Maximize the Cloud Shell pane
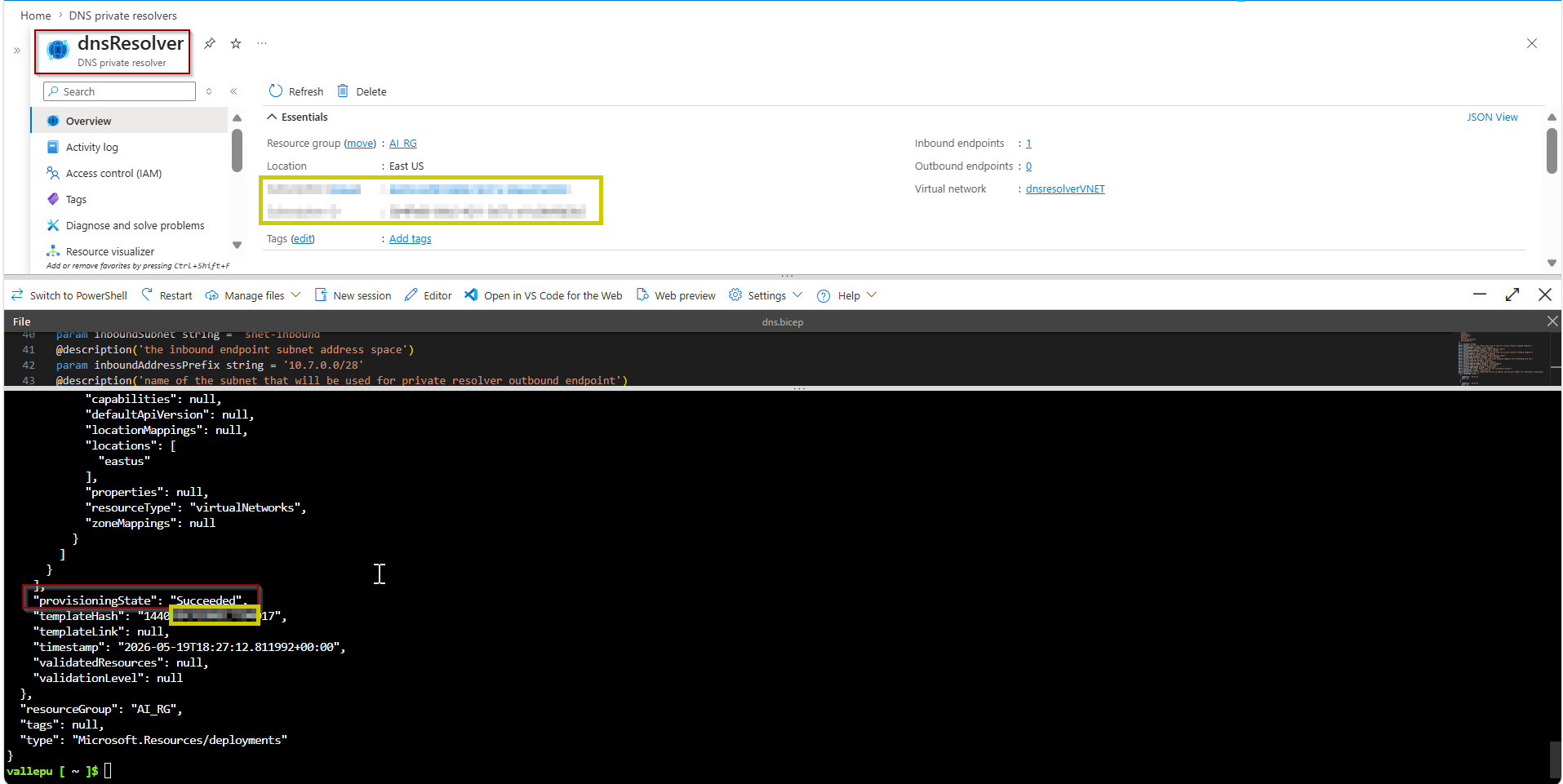This screenshot has width=1563, height=784. pyautogui.click(x=1512, y=295)
